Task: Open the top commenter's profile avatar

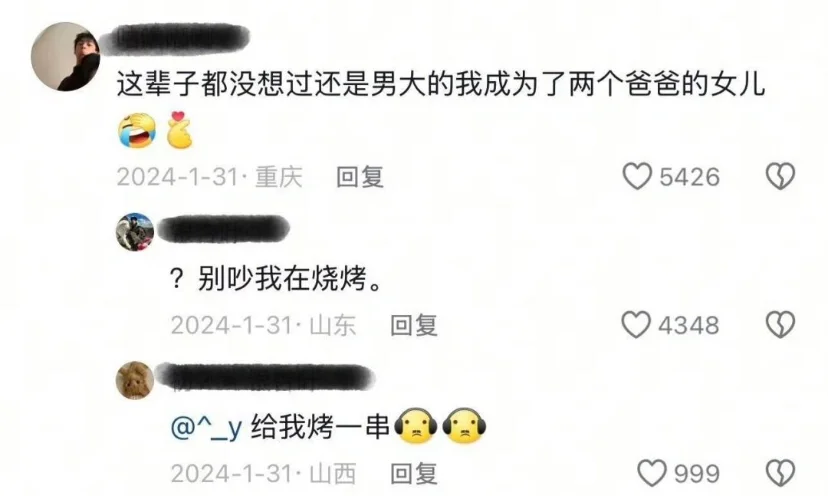Action: pos(65,57)
